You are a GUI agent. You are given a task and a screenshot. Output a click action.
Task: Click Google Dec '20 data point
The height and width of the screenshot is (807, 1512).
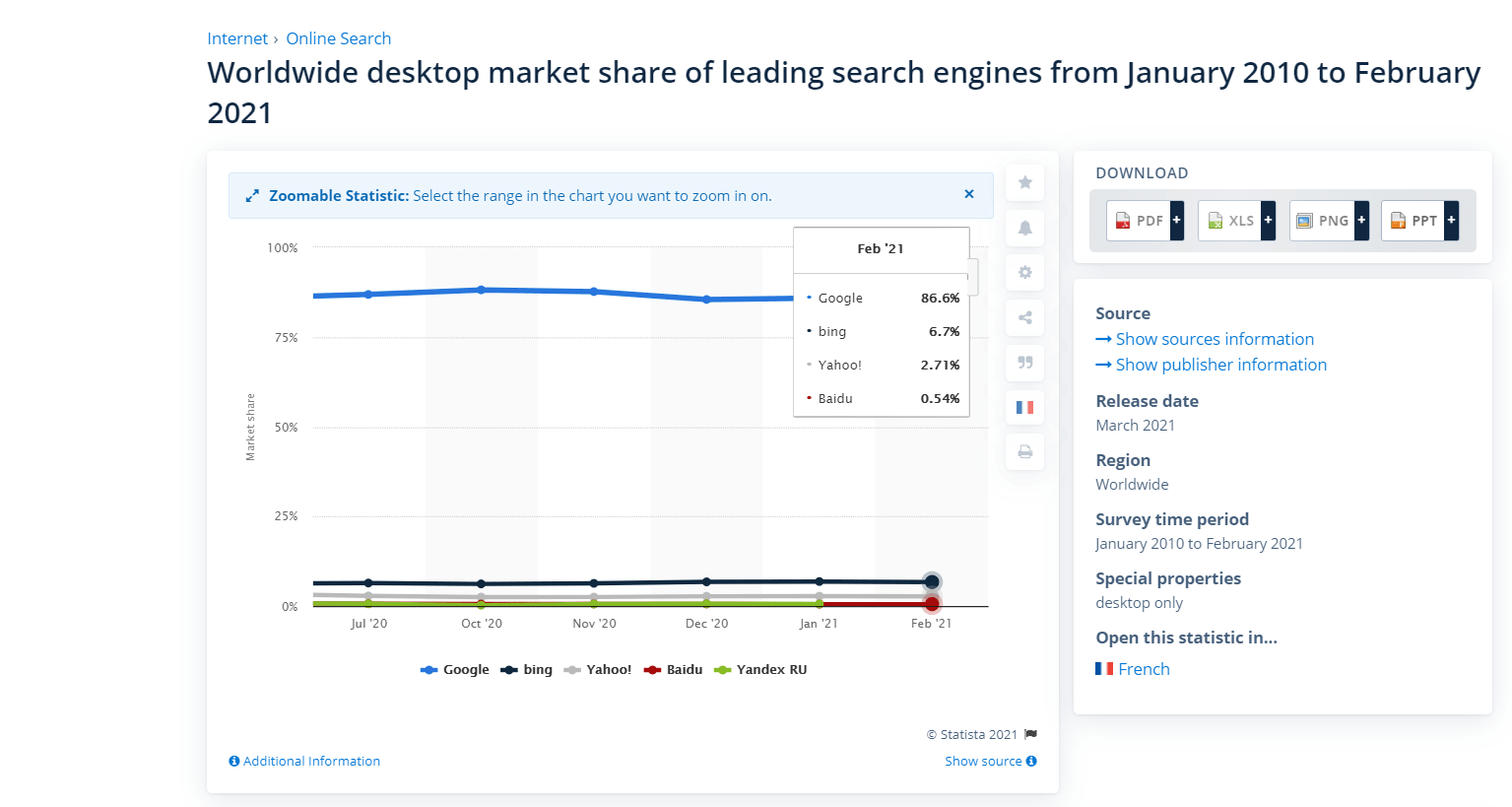click(x=706, y=300)
